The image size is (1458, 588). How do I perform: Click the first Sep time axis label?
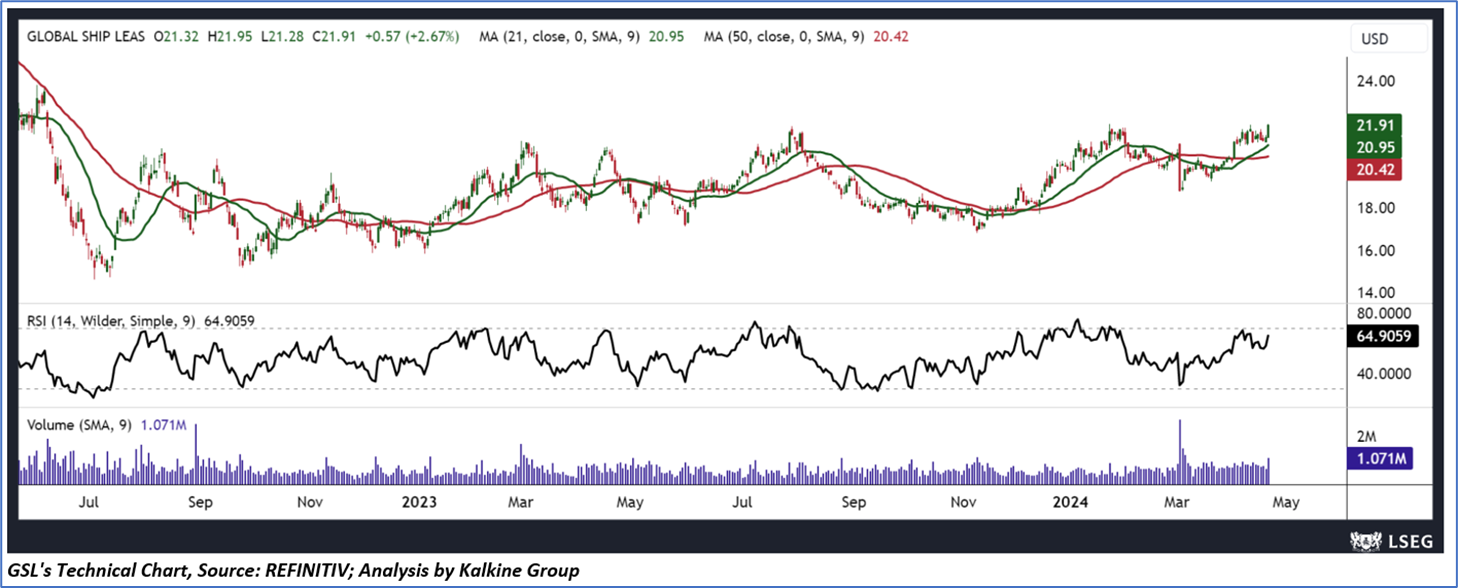[x=199, y=502]
